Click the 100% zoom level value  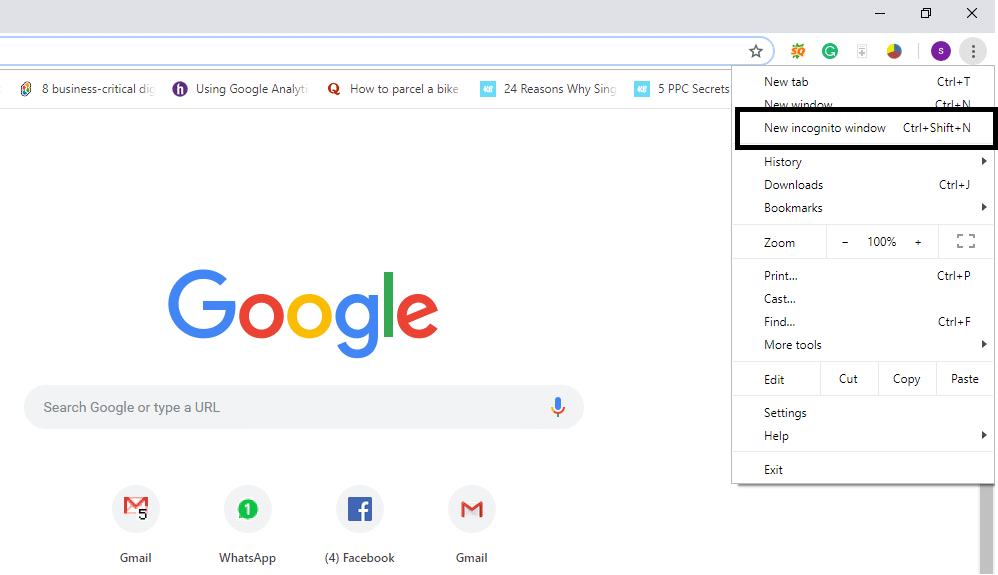pyautogui.click(x=882, y=242)
